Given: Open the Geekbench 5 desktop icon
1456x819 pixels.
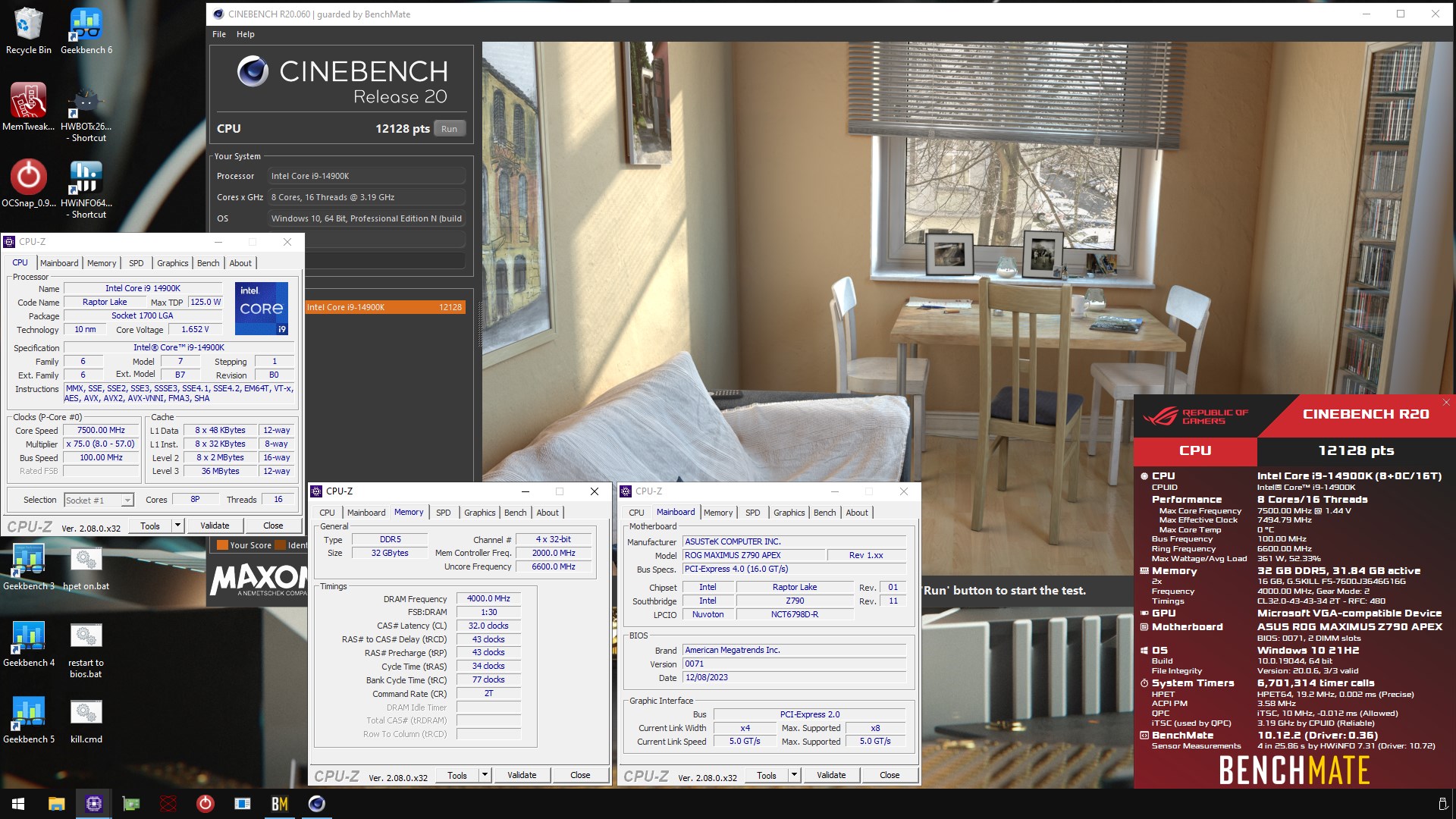Looking at the screenshot, I should coord(28,720).
